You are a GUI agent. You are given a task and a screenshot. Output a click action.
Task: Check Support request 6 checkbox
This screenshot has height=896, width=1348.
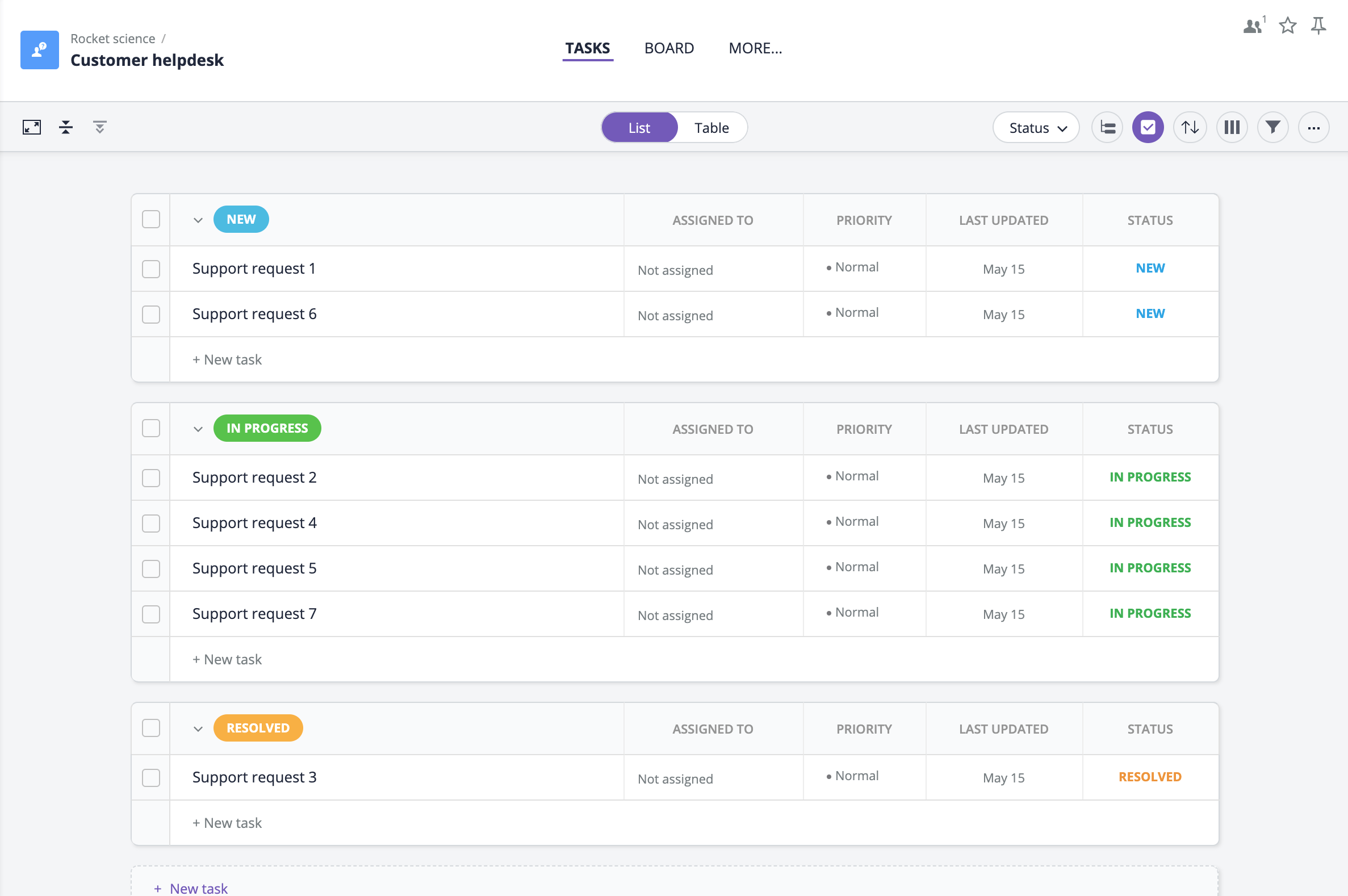pyautogui.click(x=151, y=315)
